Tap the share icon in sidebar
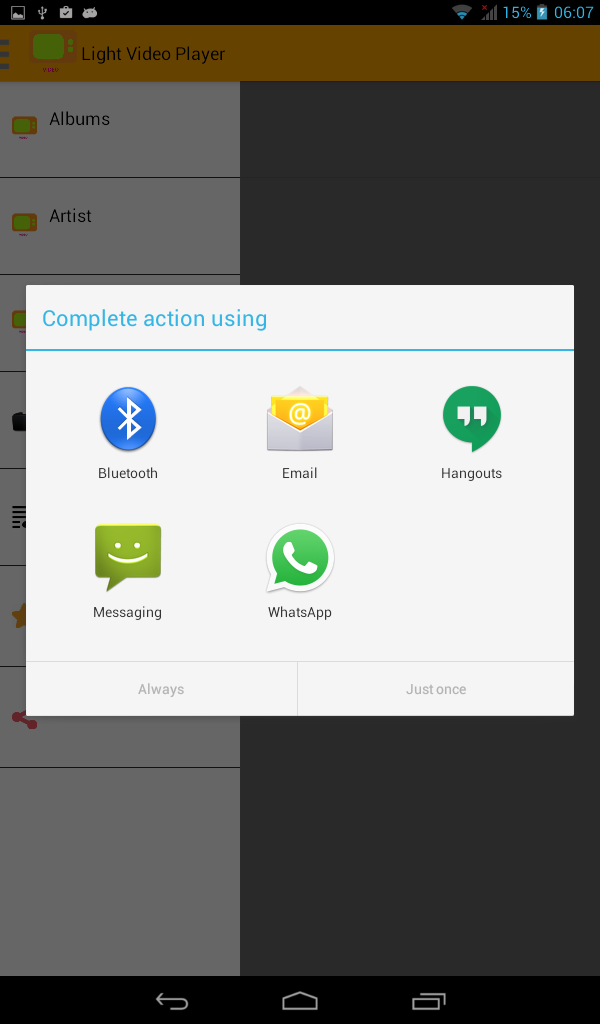Viewport: 600px width, 1024px height. (x=25, y=719)
